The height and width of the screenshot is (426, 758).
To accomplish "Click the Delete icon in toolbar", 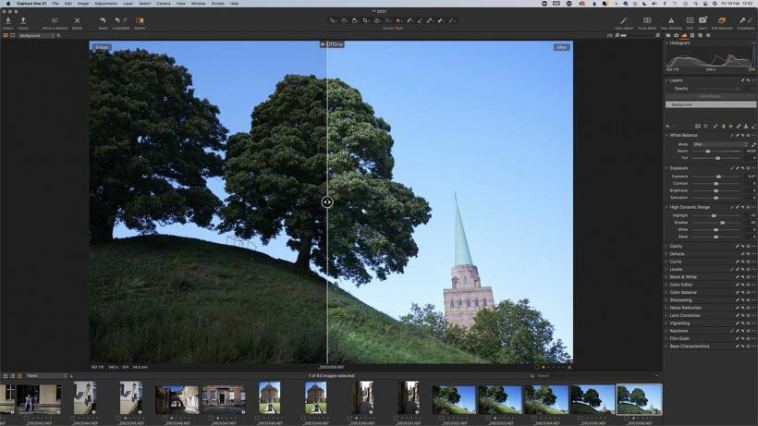I will click(77, 21).
